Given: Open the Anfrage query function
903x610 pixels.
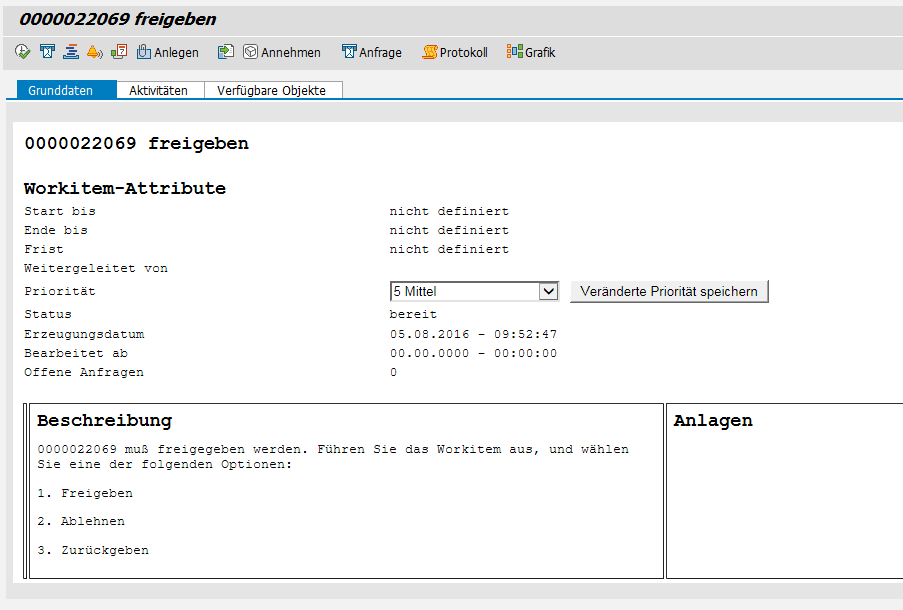Looking at the screenshot, I should click(371, 52).
